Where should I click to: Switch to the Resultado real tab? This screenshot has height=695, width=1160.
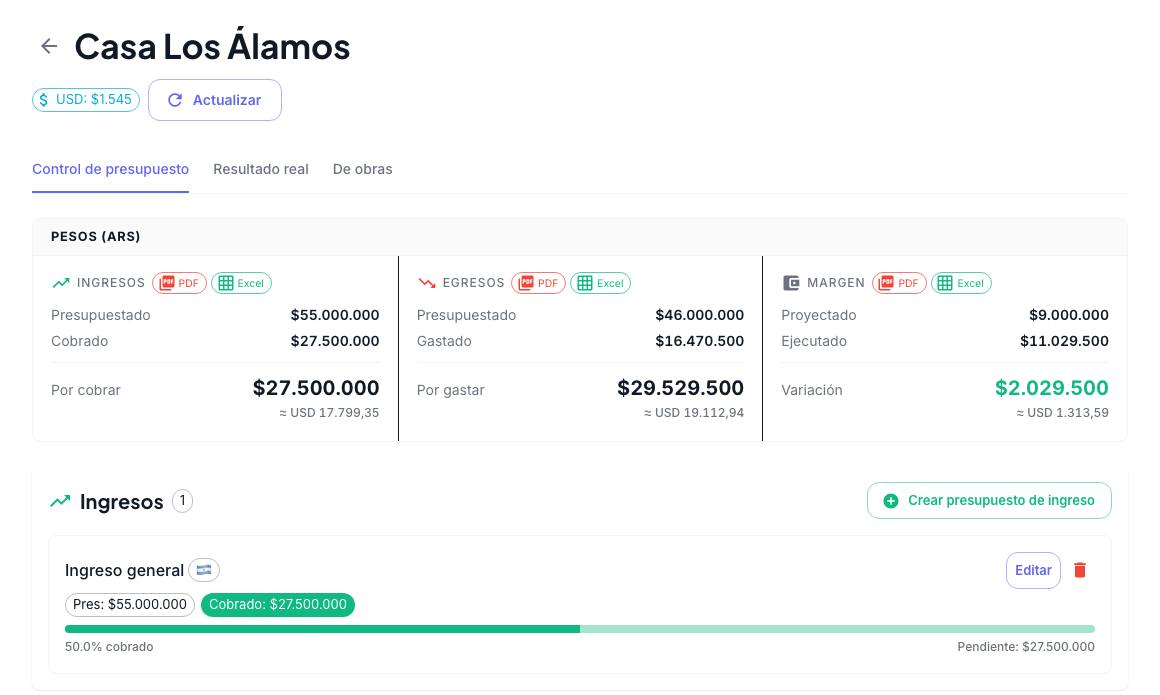(260, 169)
